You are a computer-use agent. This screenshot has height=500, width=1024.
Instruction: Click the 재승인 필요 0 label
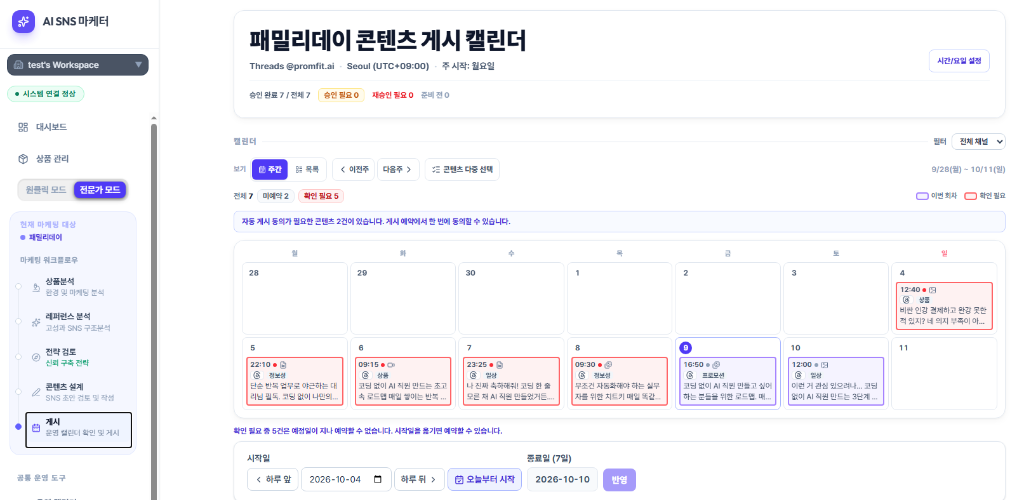point(392,95)
